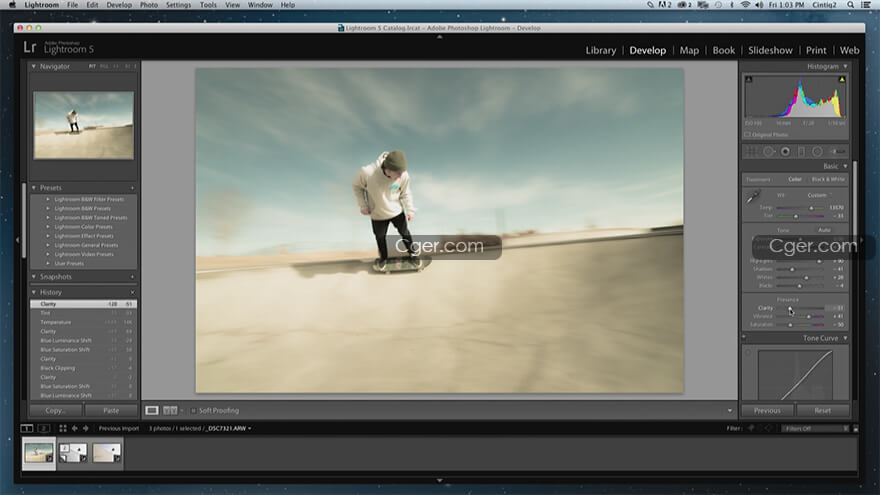Viewport: 880px width, 495px height.
Task: Choose Black & White treatment
Action: pos(828,179)
